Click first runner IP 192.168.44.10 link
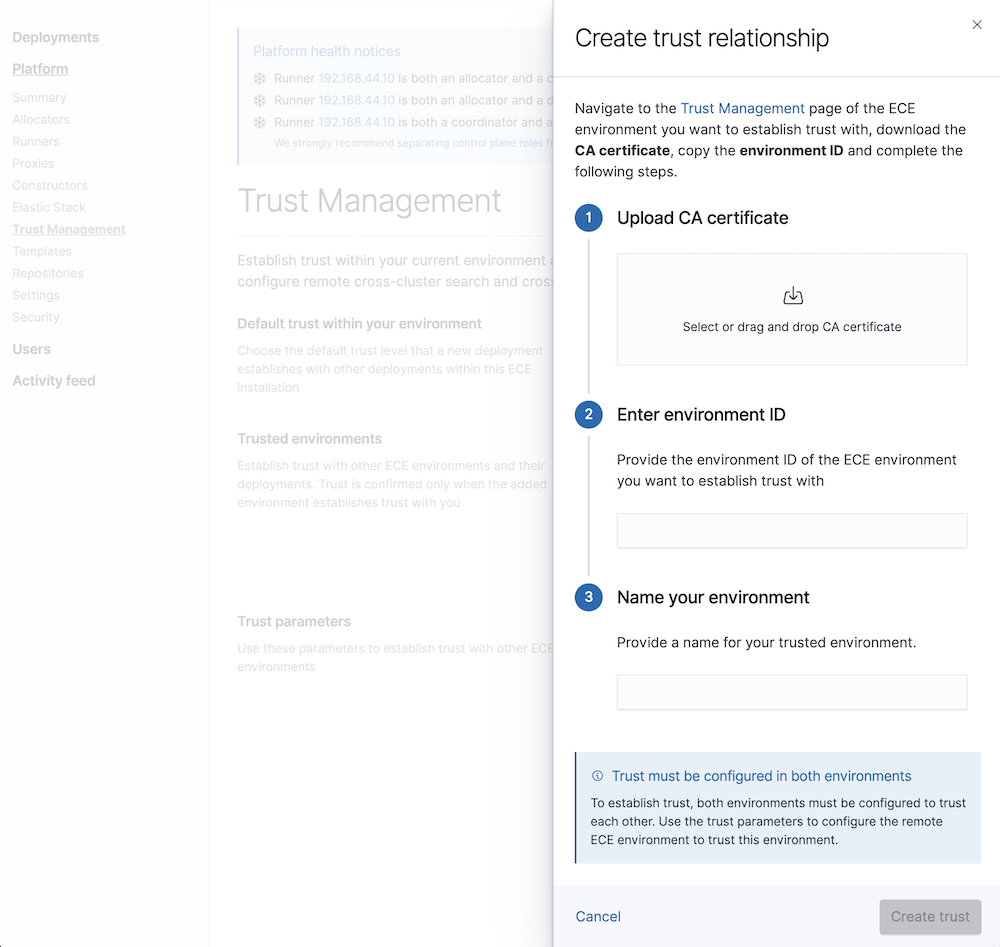 (x=356, y=78)
